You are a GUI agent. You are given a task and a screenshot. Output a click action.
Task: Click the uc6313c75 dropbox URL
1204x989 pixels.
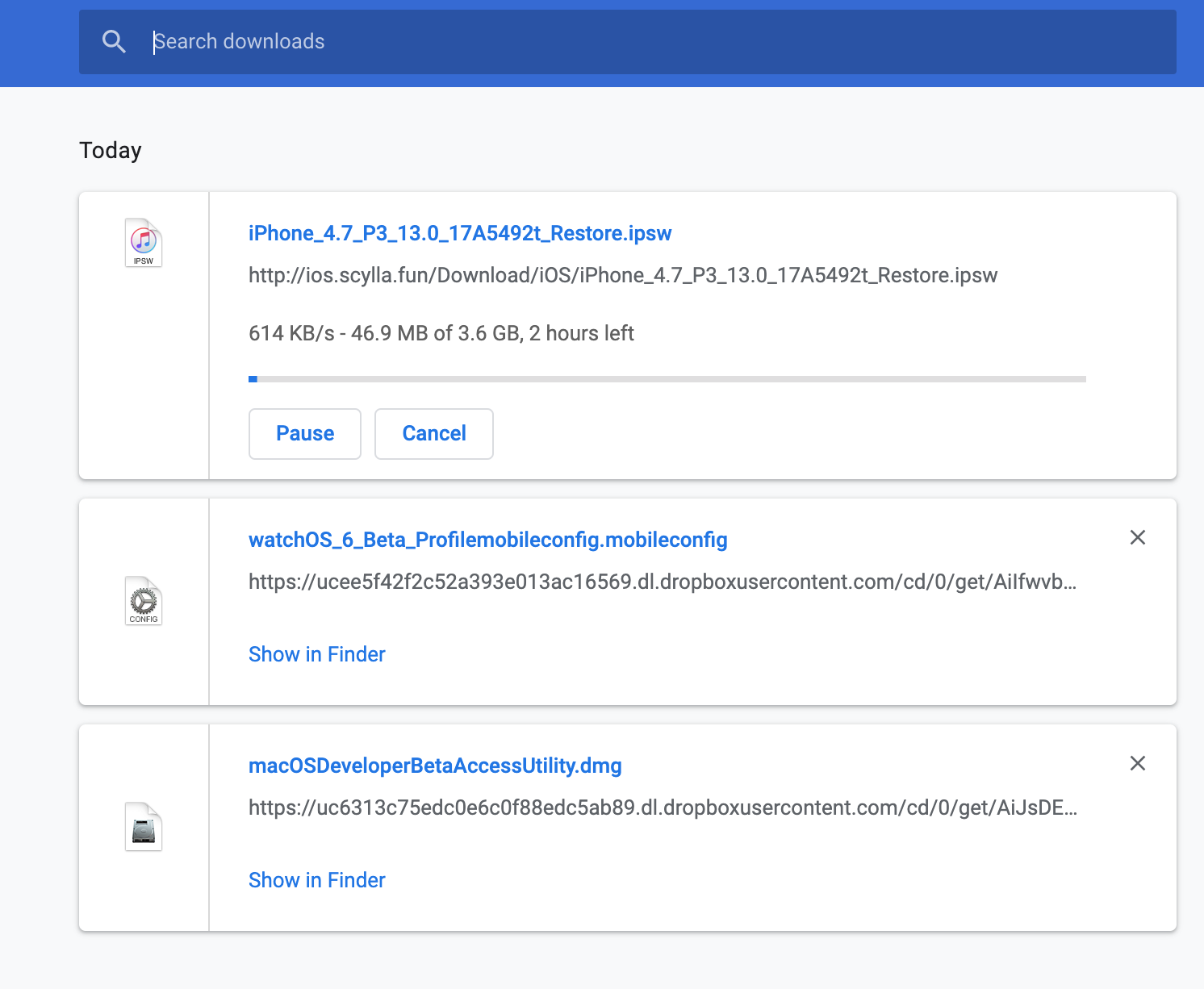[x=663, y=807]
